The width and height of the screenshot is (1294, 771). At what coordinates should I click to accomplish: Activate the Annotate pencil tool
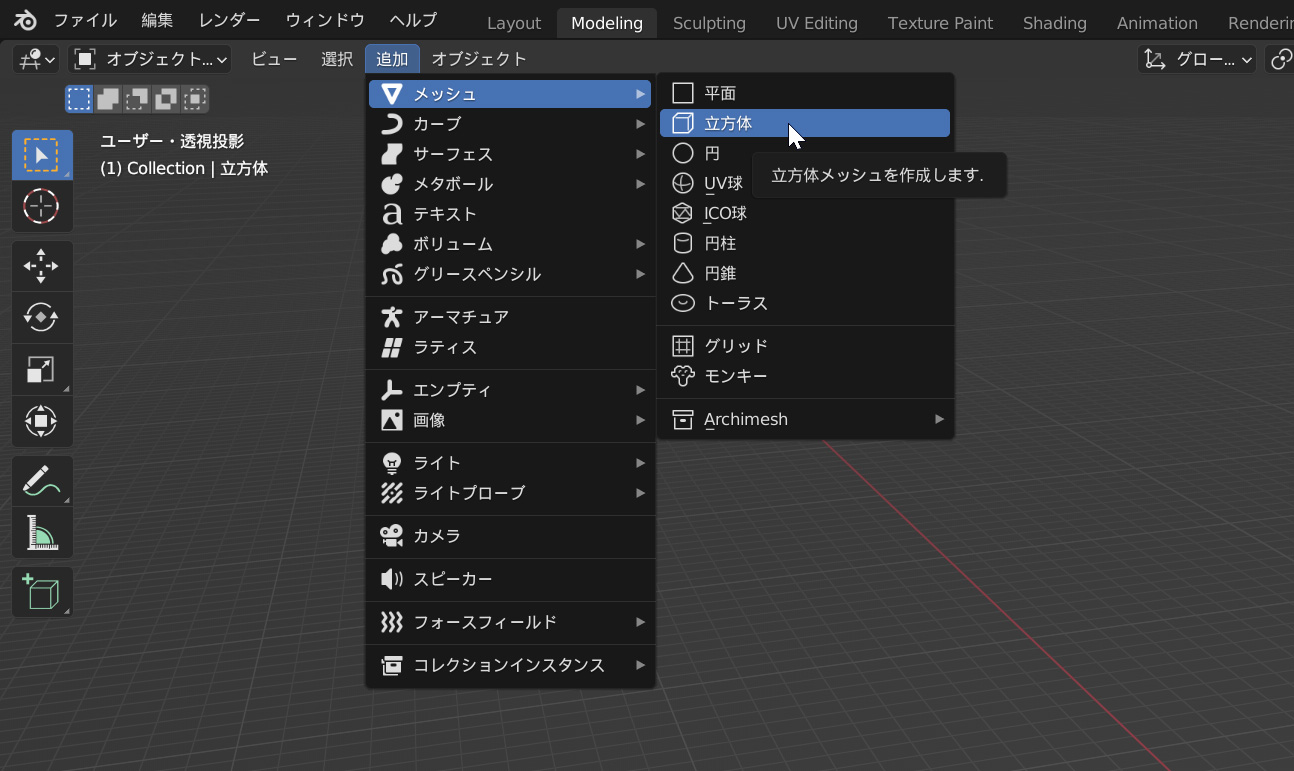click(41, 481)
